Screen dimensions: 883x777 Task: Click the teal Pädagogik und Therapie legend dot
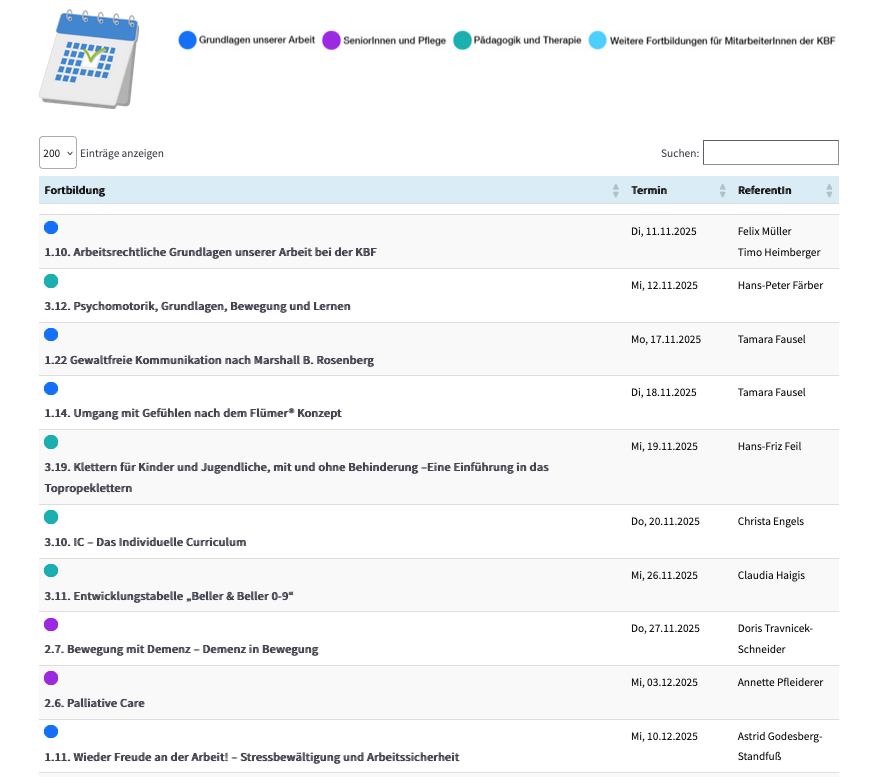(462, 40)
